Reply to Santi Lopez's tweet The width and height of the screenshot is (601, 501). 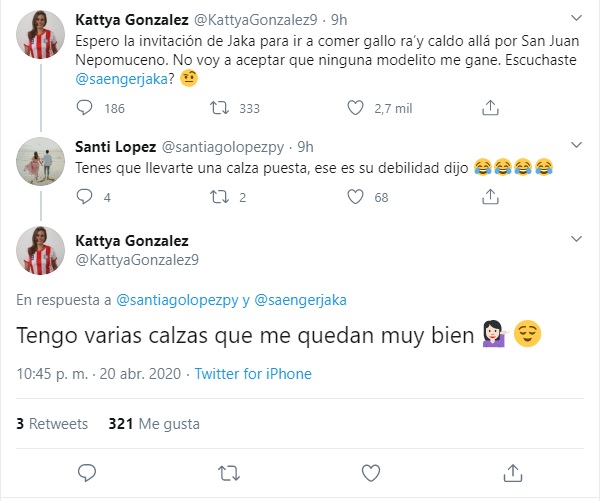pyautogui.click(x=86, y=198)
